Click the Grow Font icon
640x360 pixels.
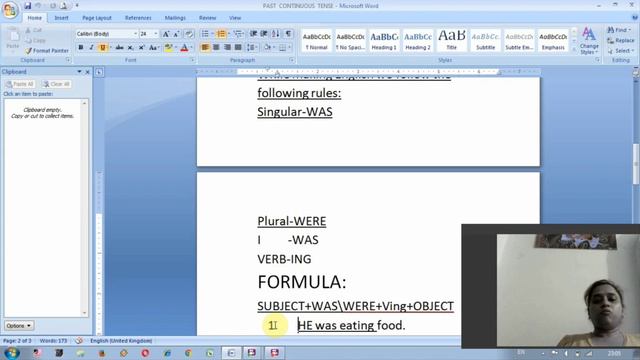[x=166, y=34]
